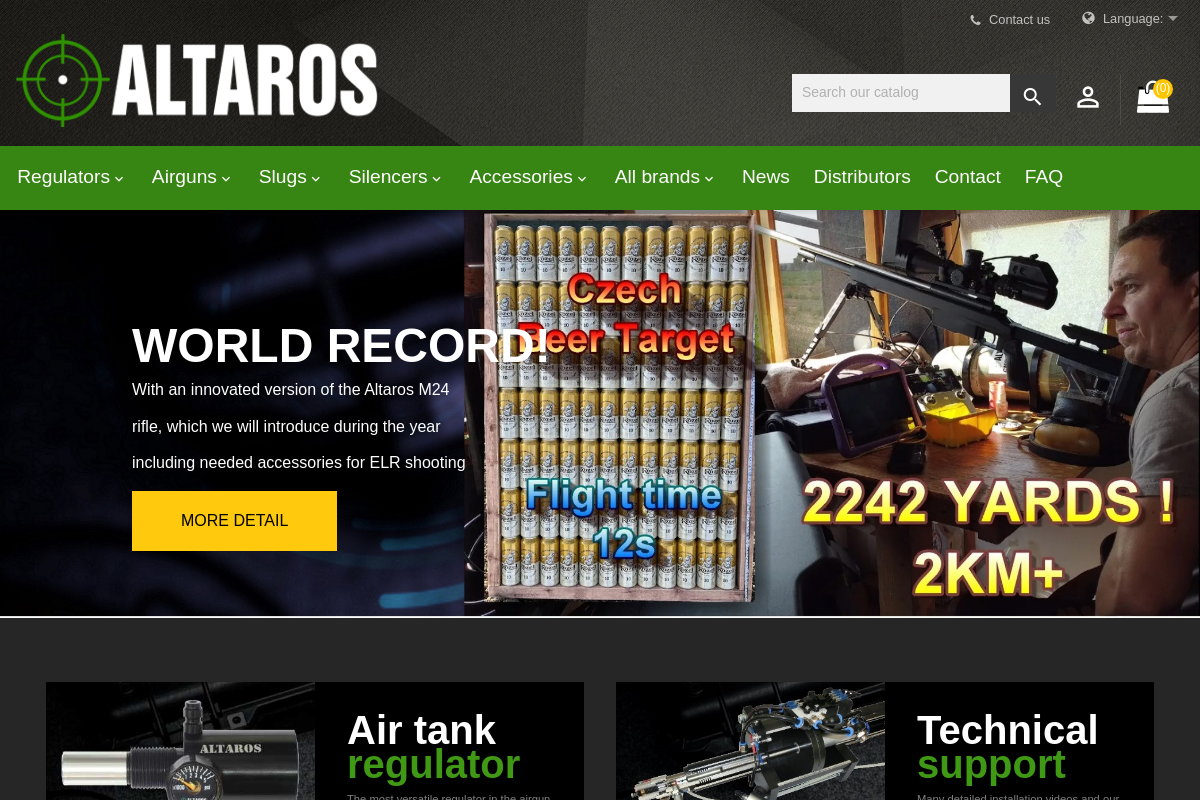Image resolution: width=1200 pixels, height=800 pixels.
Task: Click the technical support rifle image
Action: tap(750, 741)
